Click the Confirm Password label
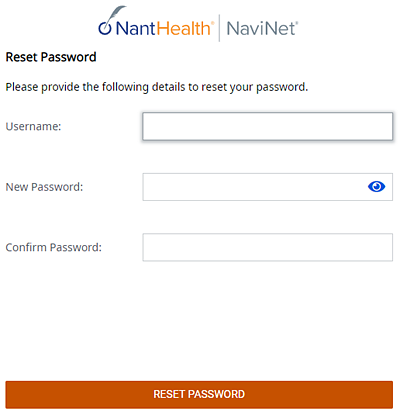This screenshot has height=418, width=400. (x=54, y=248)
